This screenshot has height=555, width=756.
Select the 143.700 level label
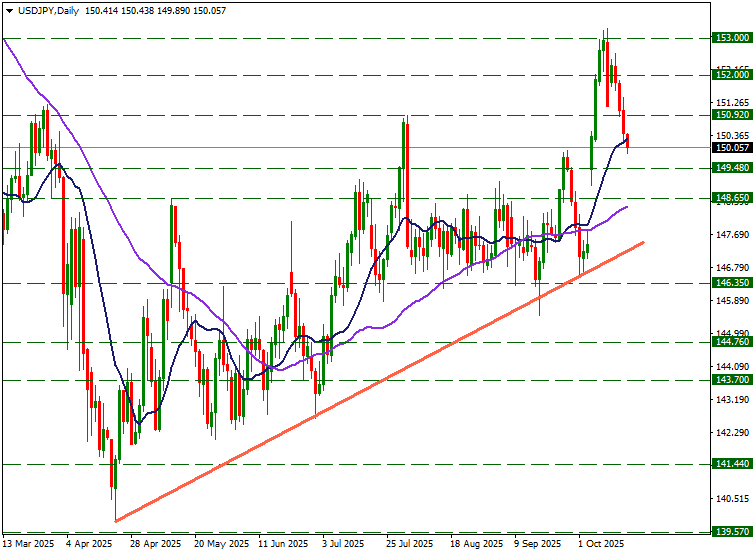click(x=732, y=381)
